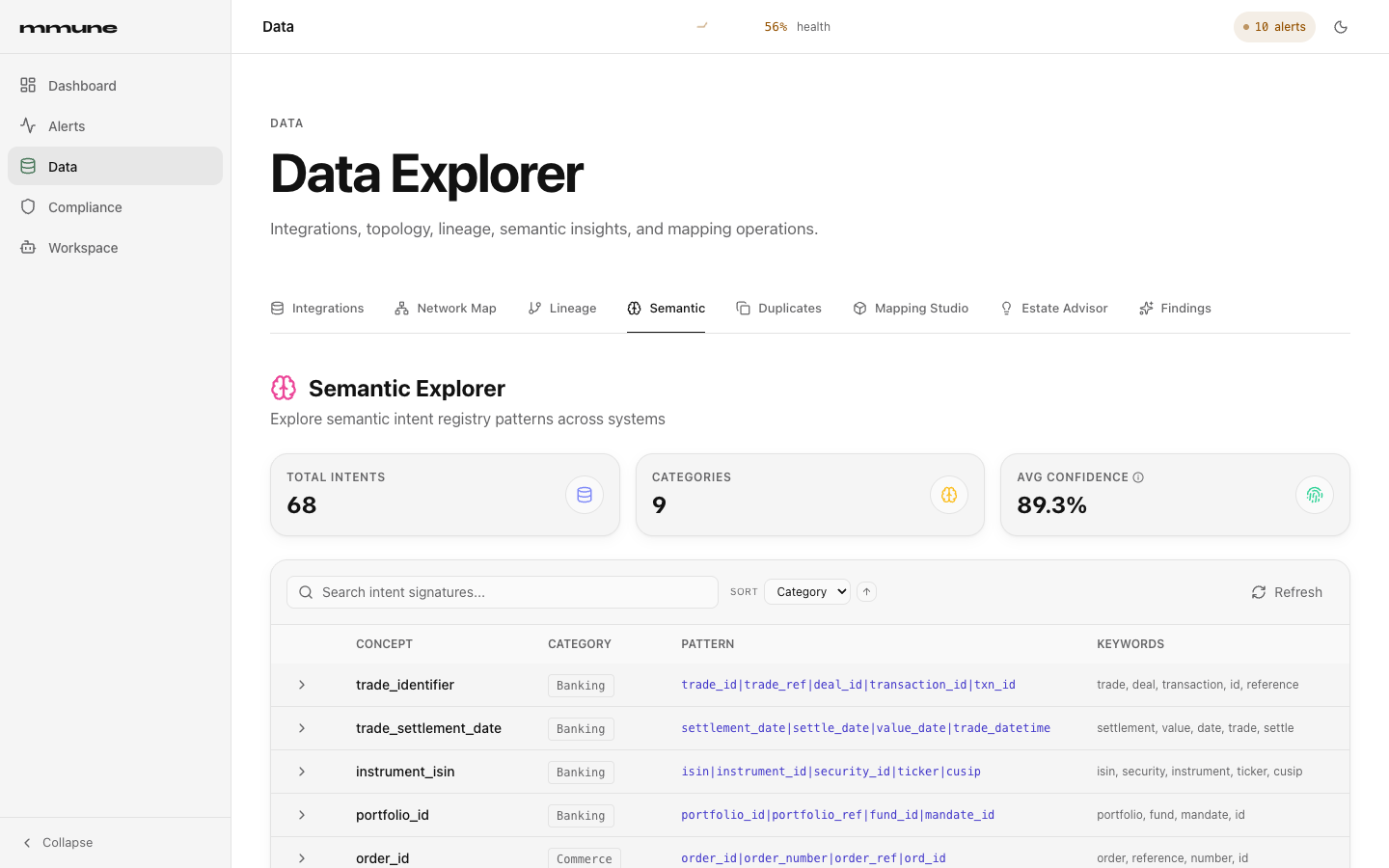Toggle dark mode with the moon icon
The height and width of the screenshot is (868, 1389).
click(x=1341, y=27)
